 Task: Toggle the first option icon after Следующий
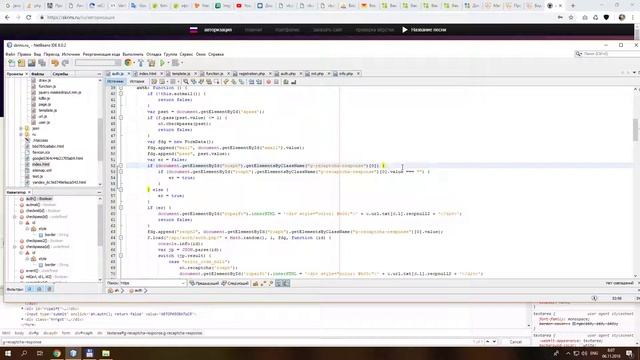(x=256, y=283)
